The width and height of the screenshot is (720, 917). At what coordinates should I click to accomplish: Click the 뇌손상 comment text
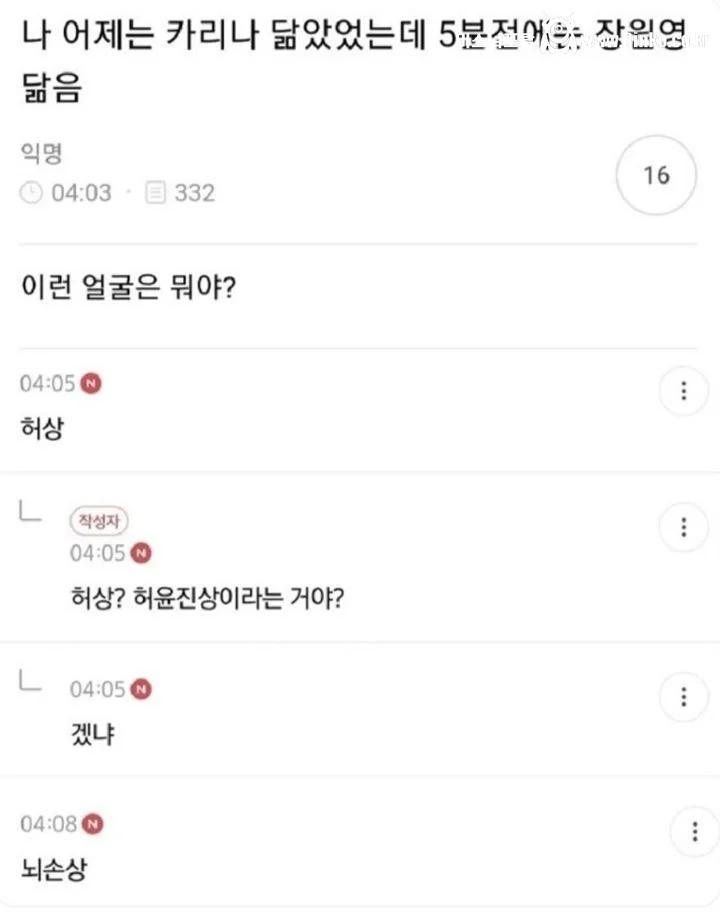[x=53, y=869]
